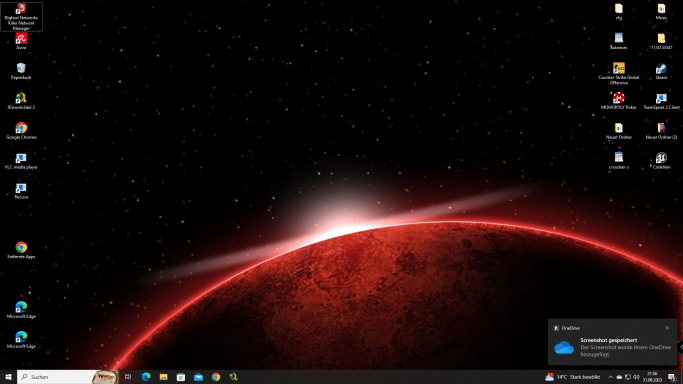Image resolution: width=683 pixels, height=384 pixels.
Task: Open the JDownloader 2 desktop shortcut
Action: coord(21,101)
